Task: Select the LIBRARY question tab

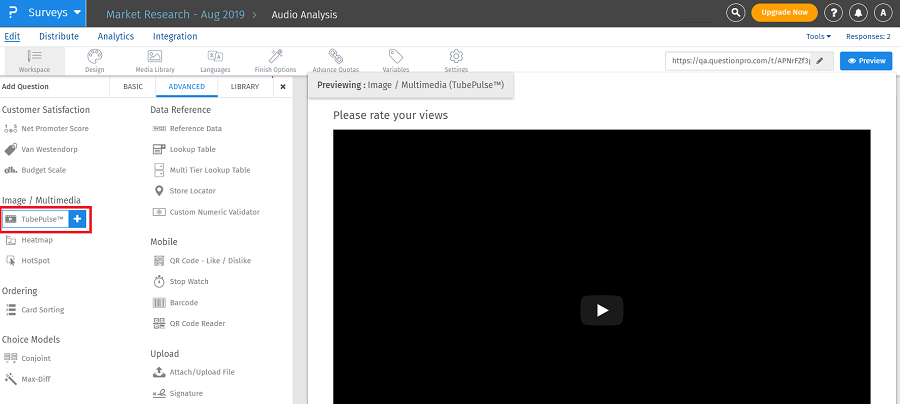Action: [x=244, y=87]
